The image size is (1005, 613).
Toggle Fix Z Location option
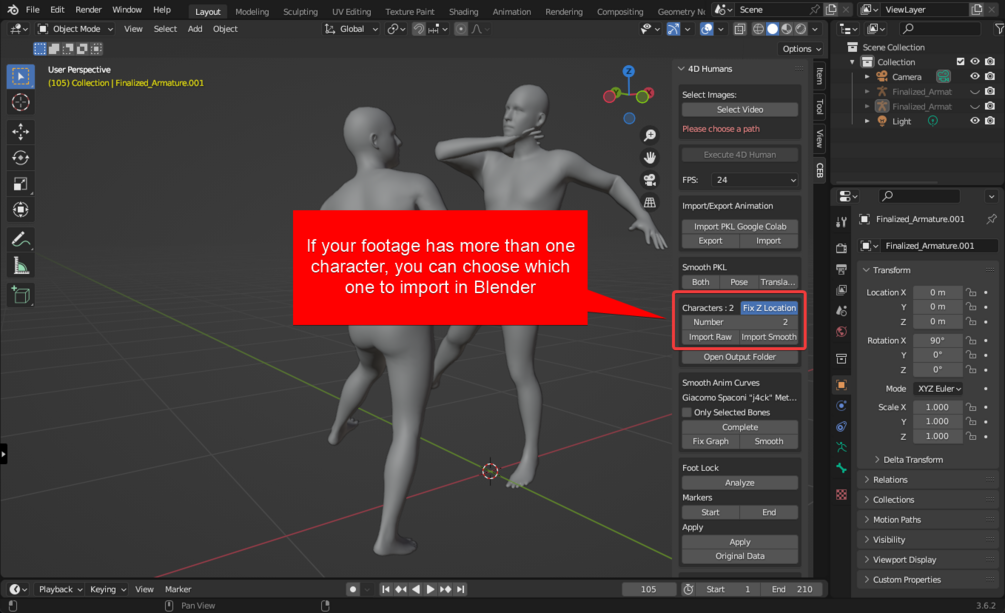tap(769, 308)
